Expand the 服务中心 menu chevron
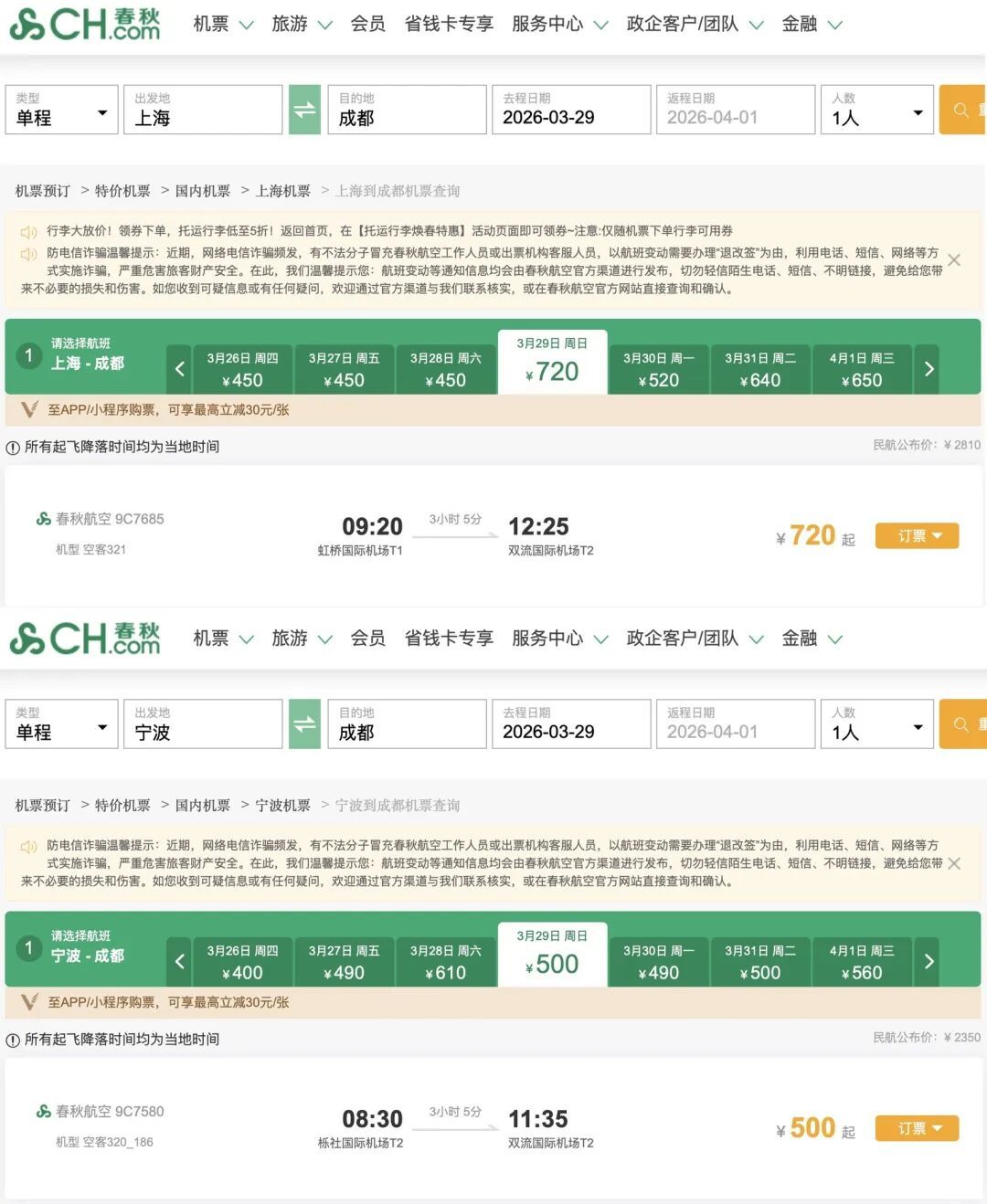The height and width of the screenshot is (1204, 987). pos(600,25)
